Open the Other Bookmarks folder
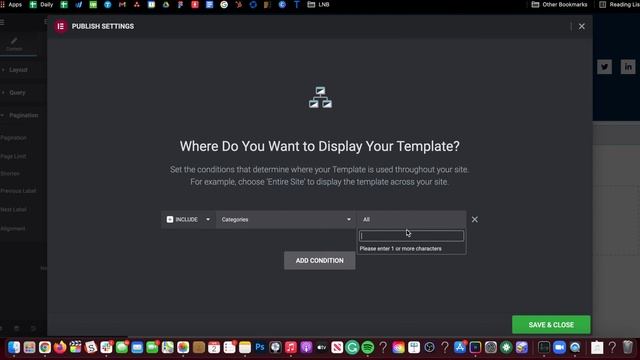 (x=559, y=4)
